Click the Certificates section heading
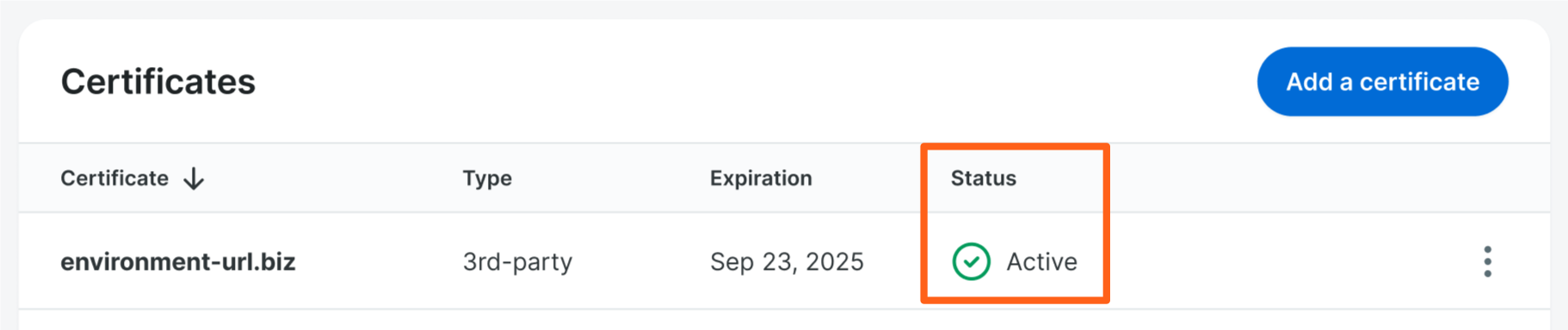The width and height of the screenshot is (1568, 330). [158, 82]
